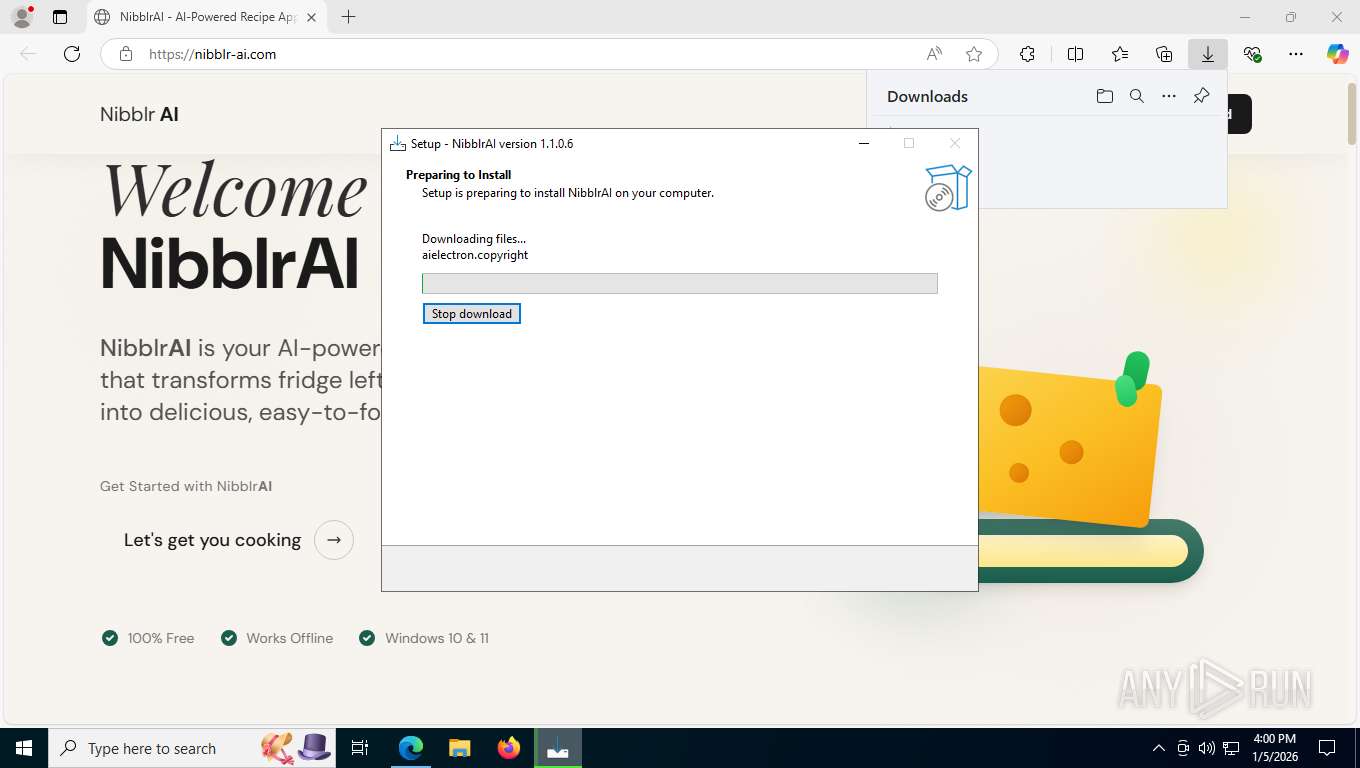Open Task View on the taskbar
Viewport: 1360px width, 768px height.
(x=360, y=748)
